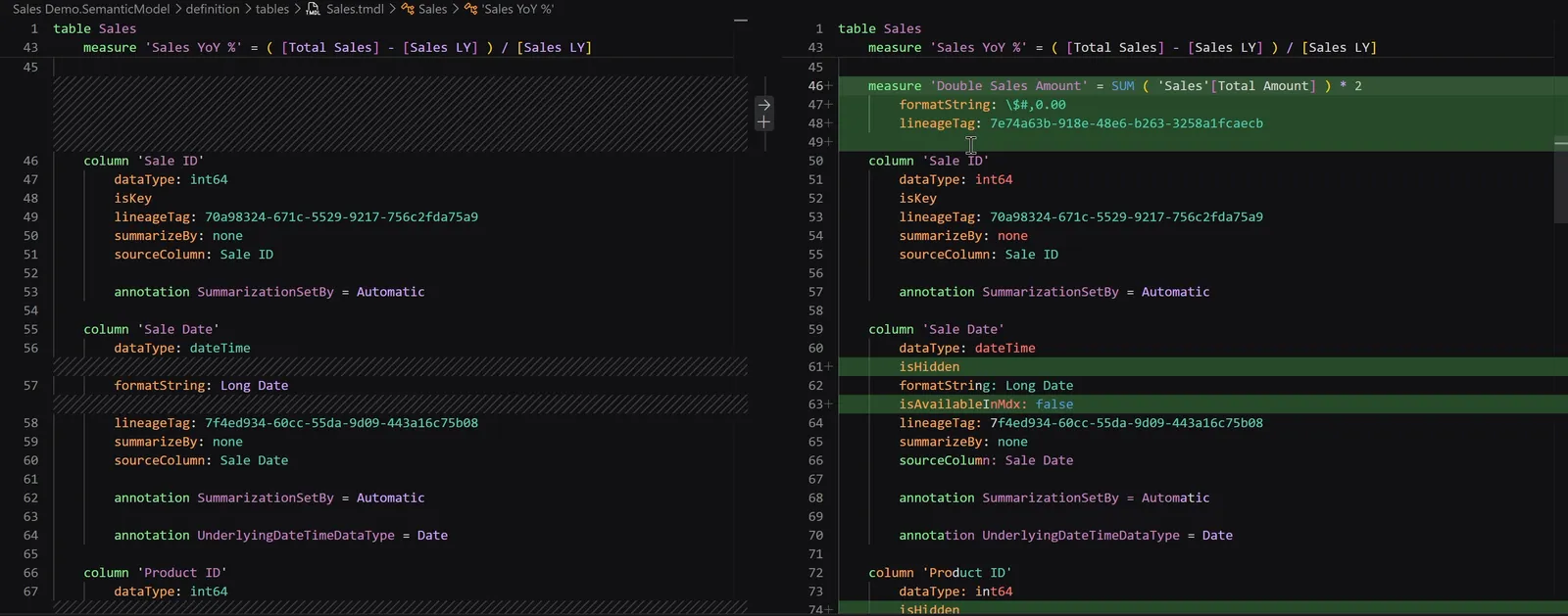Click the TMDL file icon in the breadcrumb
1568x616 pixels.
click(x=314, y=9)
